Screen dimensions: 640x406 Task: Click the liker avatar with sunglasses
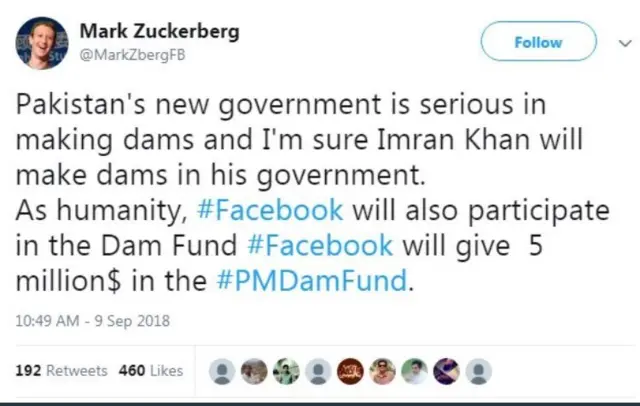tap(384, 371)
